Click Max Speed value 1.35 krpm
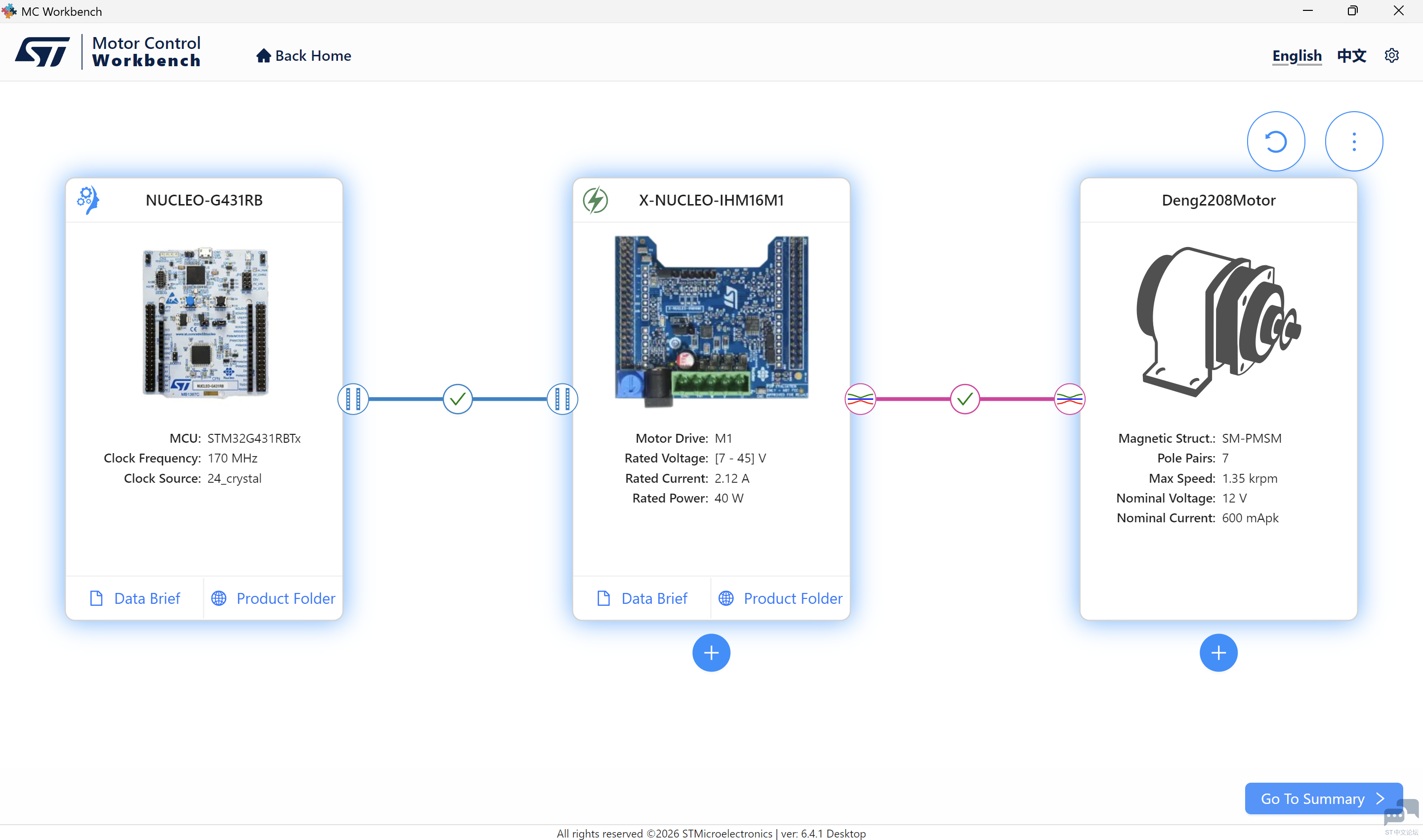 pos(1250,479)
